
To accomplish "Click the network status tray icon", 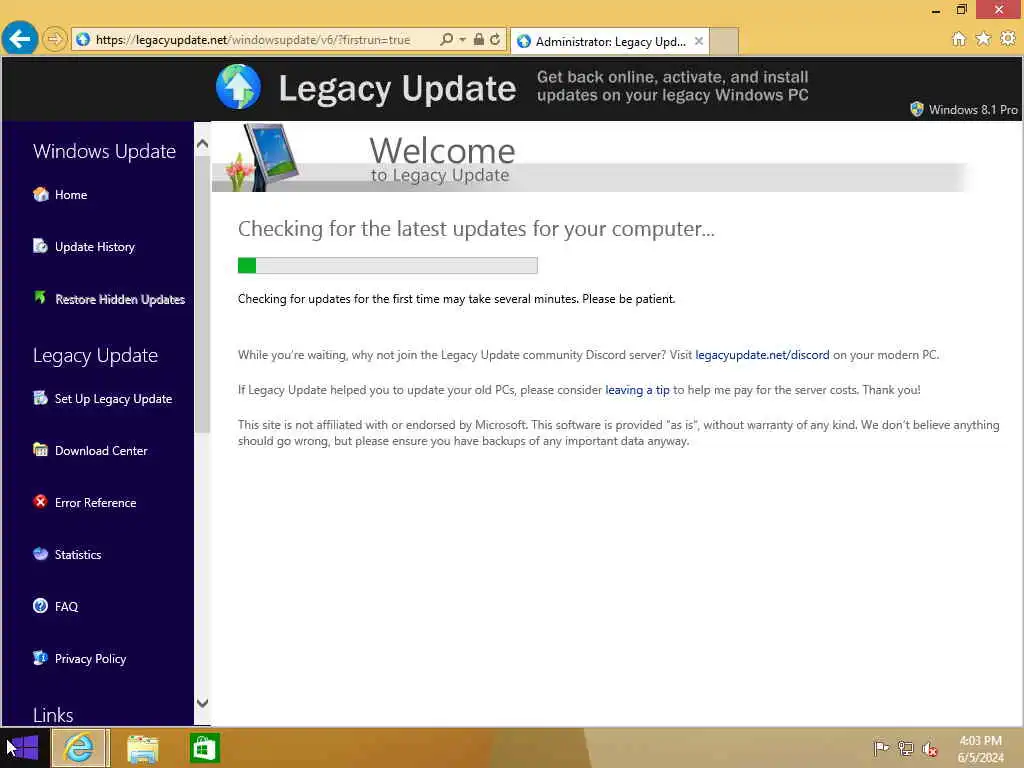I will point(905,748).
